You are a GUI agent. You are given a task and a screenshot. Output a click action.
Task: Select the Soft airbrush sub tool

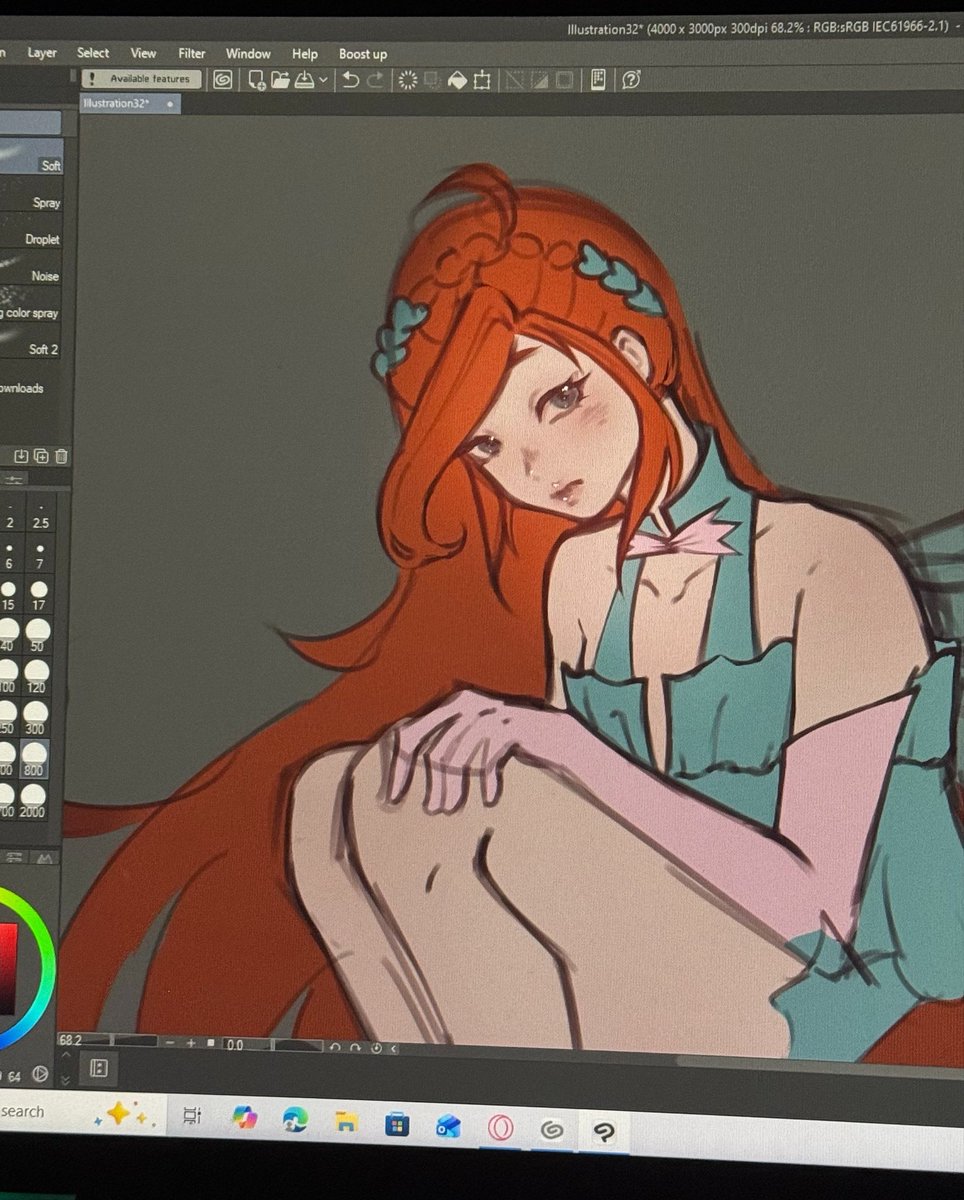tap(31, 159)
